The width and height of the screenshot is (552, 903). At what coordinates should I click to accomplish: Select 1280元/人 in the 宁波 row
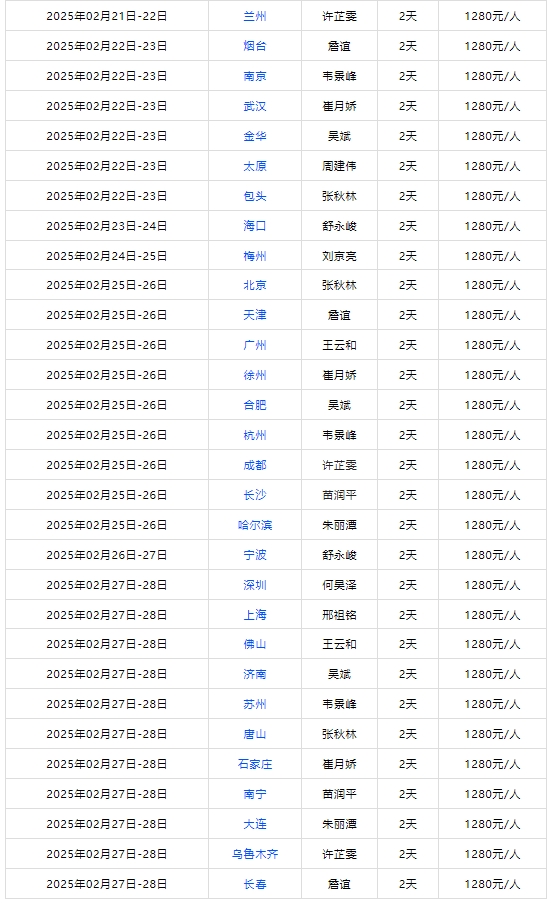tap(492, 555)
